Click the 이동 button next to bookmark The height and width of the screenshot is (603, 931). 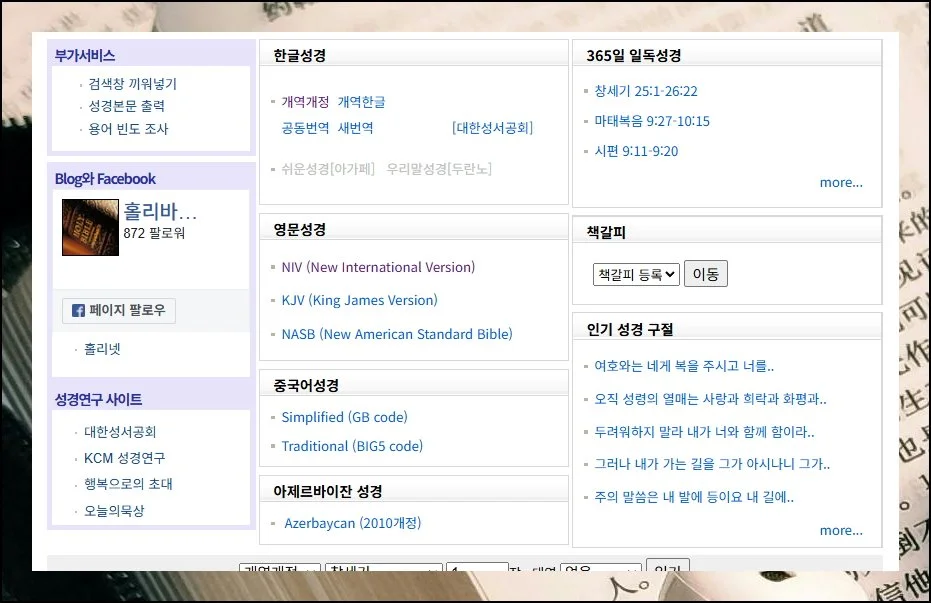705,274
